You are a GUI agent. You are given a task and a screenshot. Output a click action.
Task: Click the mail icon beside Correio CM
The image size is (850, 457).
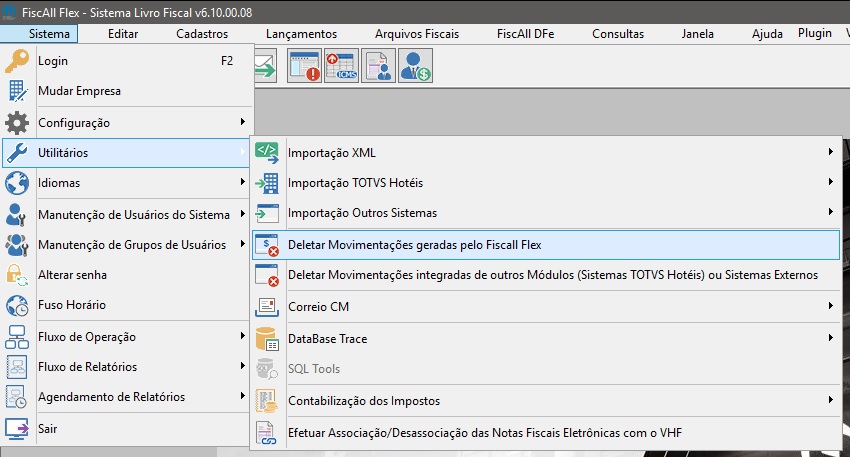point(267,307)
